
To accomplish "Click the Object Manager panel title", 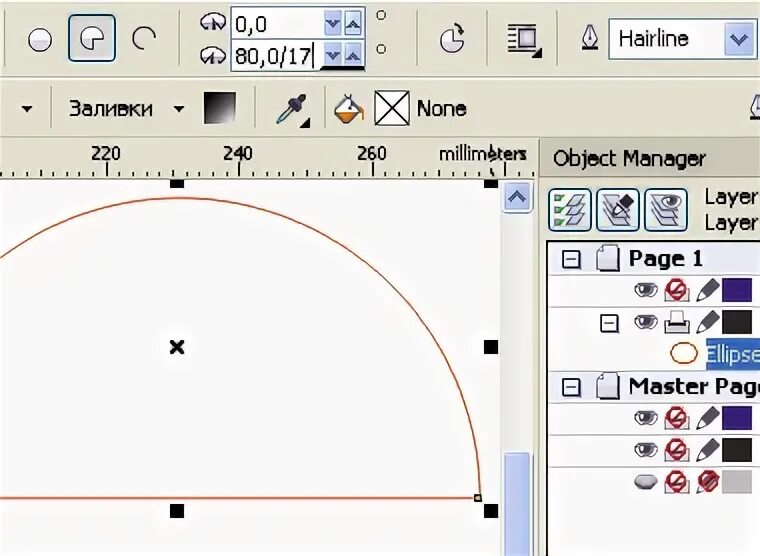I will 629,159.
